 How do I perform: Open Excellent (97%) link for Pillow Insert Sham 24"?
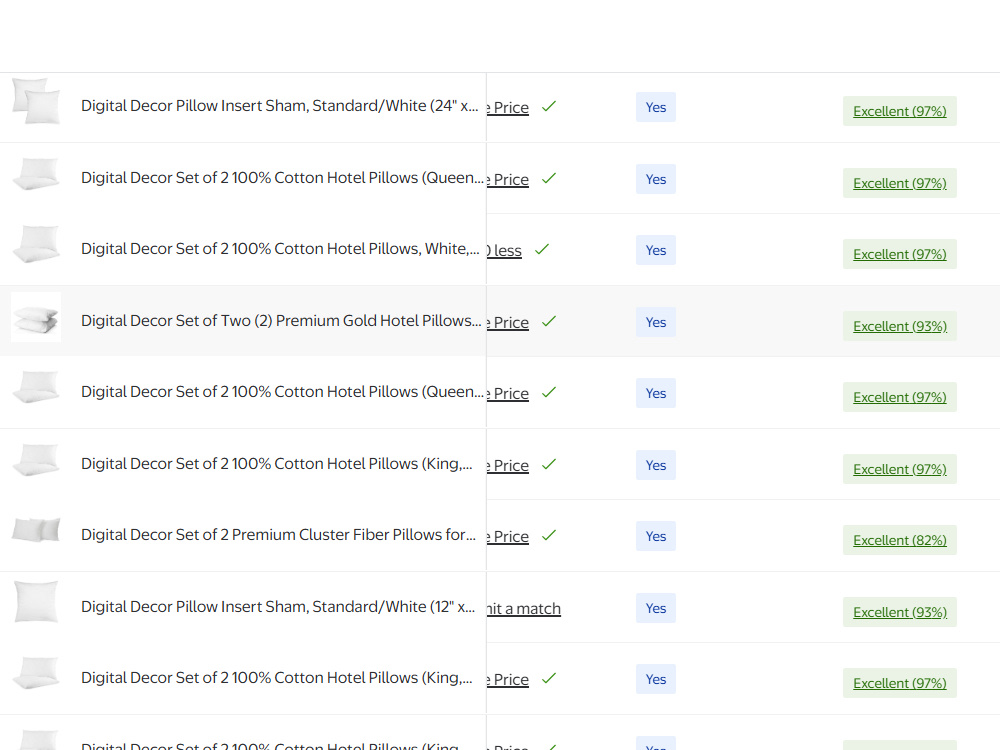(x=899, y=111)
